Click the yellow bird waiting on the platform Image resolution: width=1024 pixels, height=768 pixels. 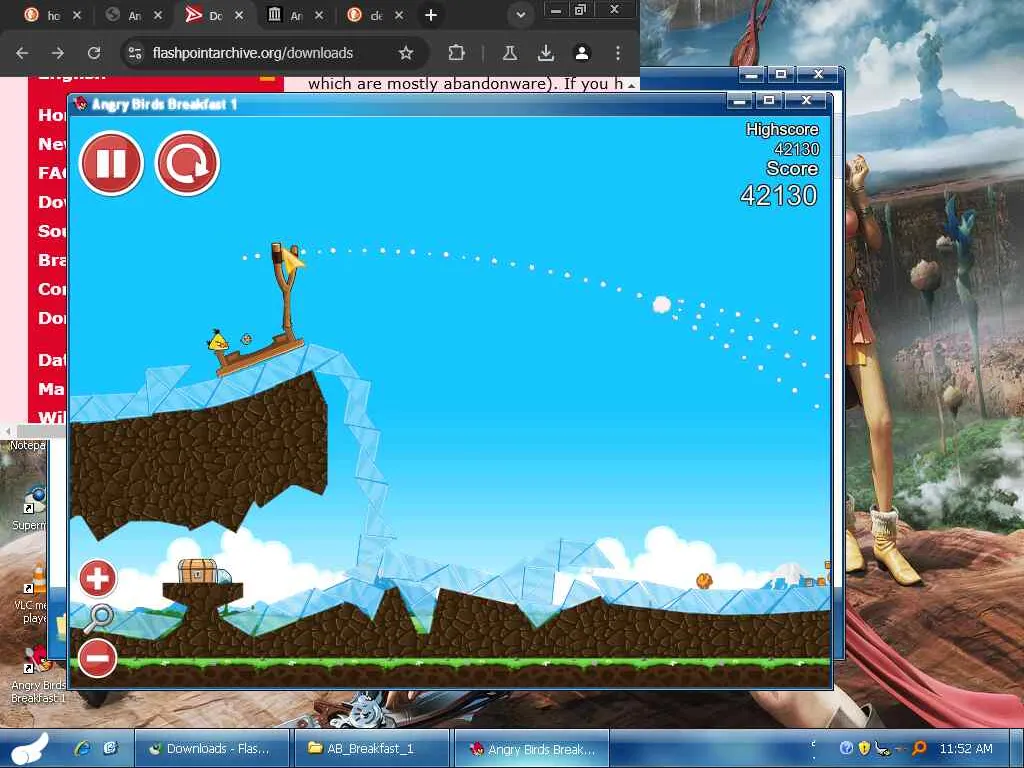[218, 340]
